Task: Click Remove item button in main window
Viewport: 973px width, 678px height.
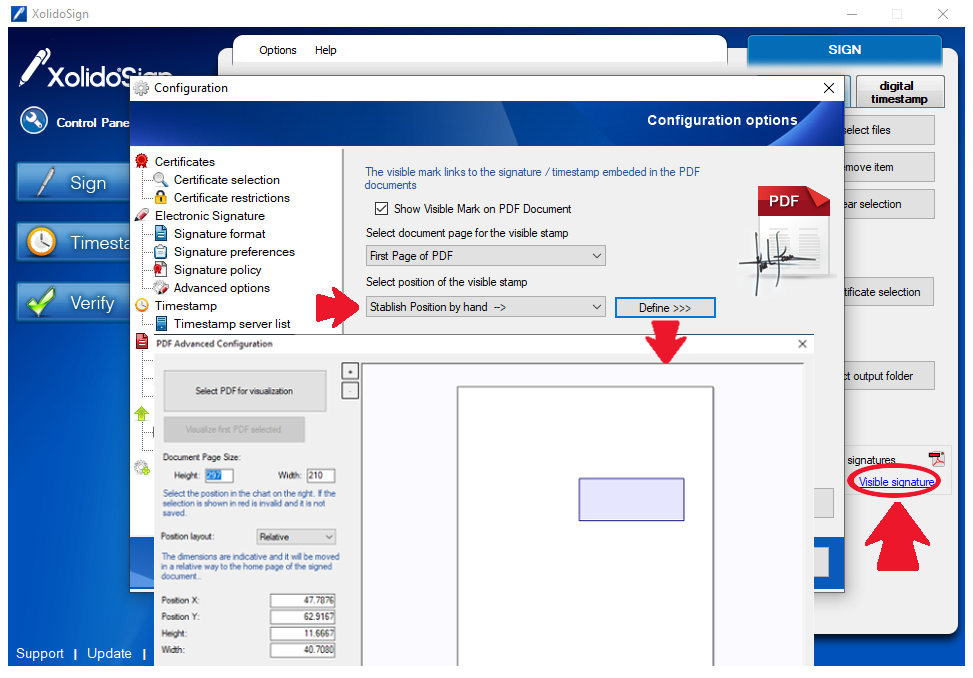Action: (x=889, y=167)
